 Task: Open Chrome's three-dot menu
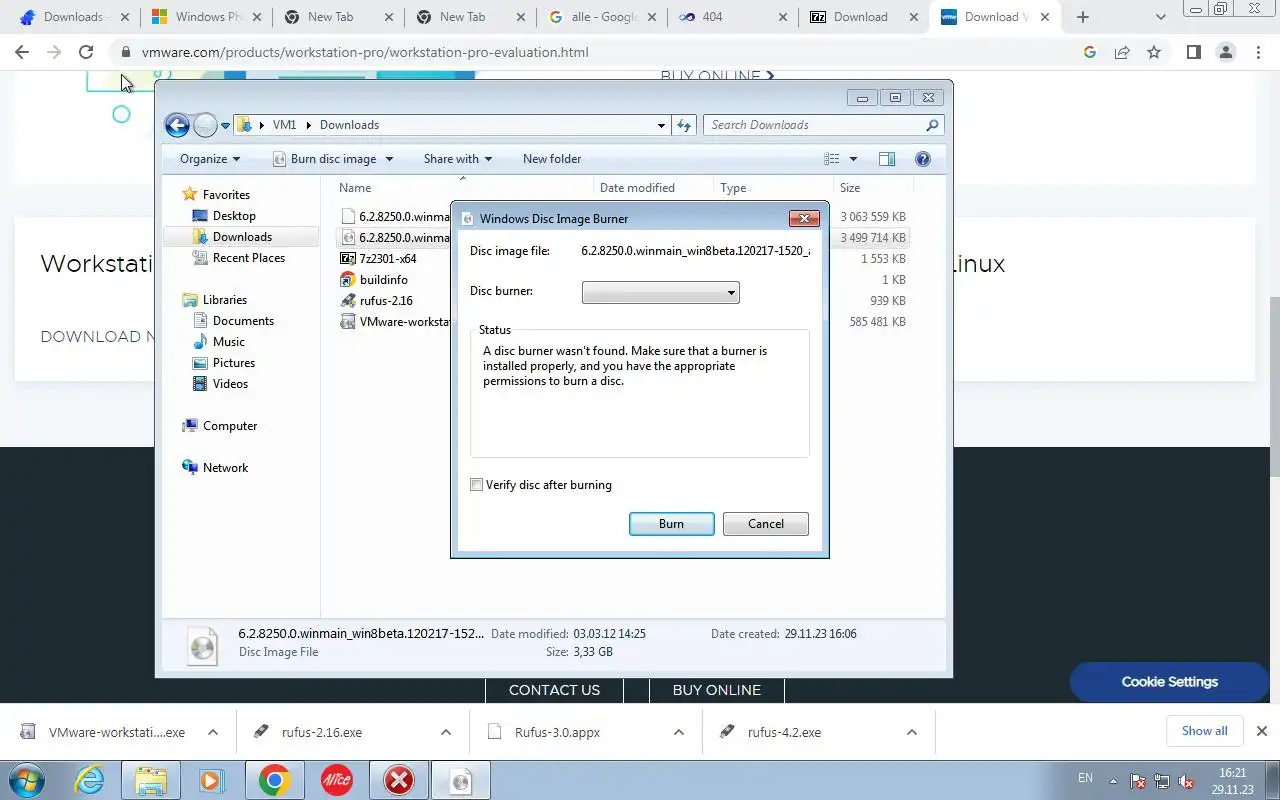(x=1259, y=52)
